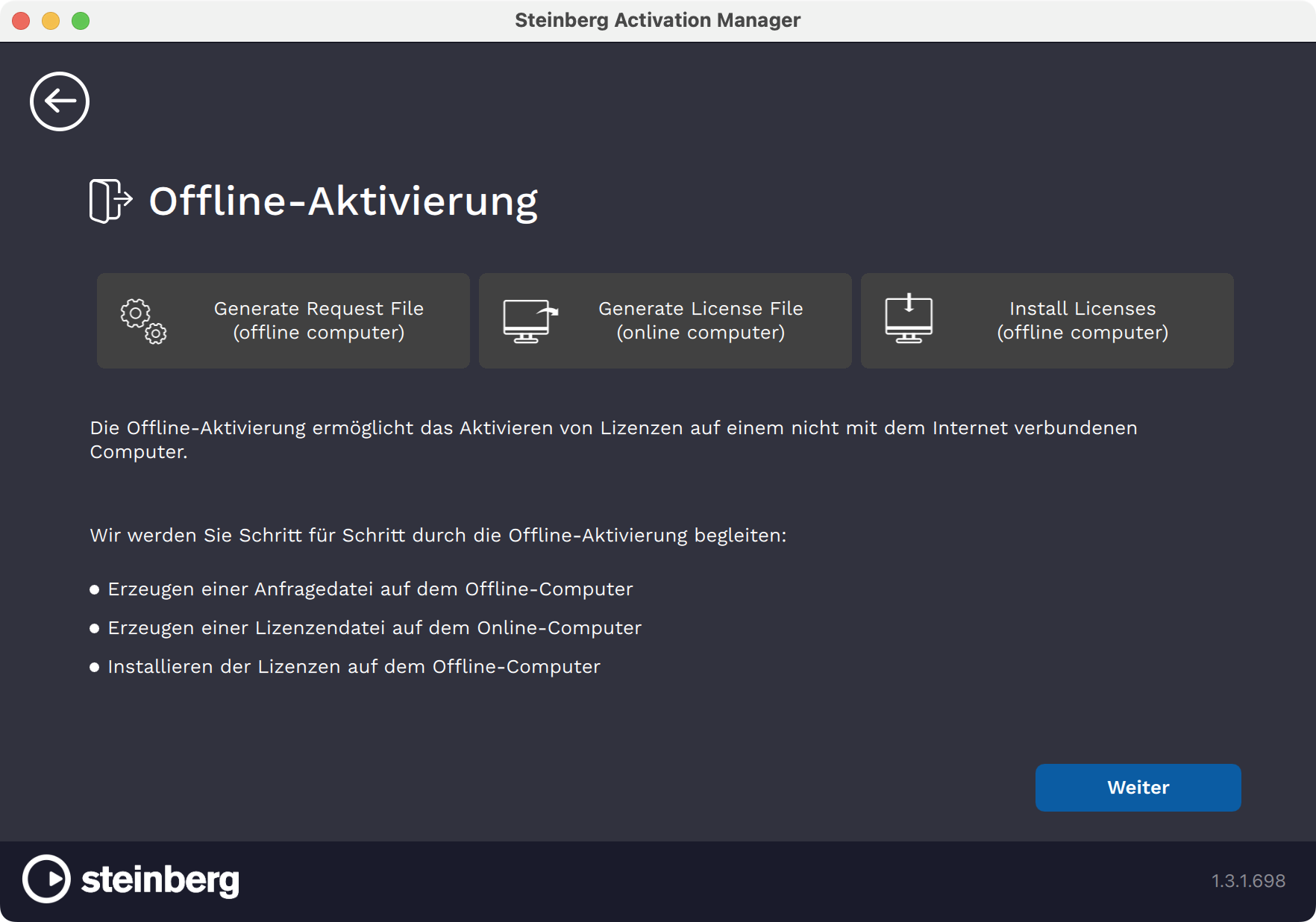This screenshot has width=1316, height=922.
Task: Click the monitor download icon for Install Licenses
Action: 909,319
